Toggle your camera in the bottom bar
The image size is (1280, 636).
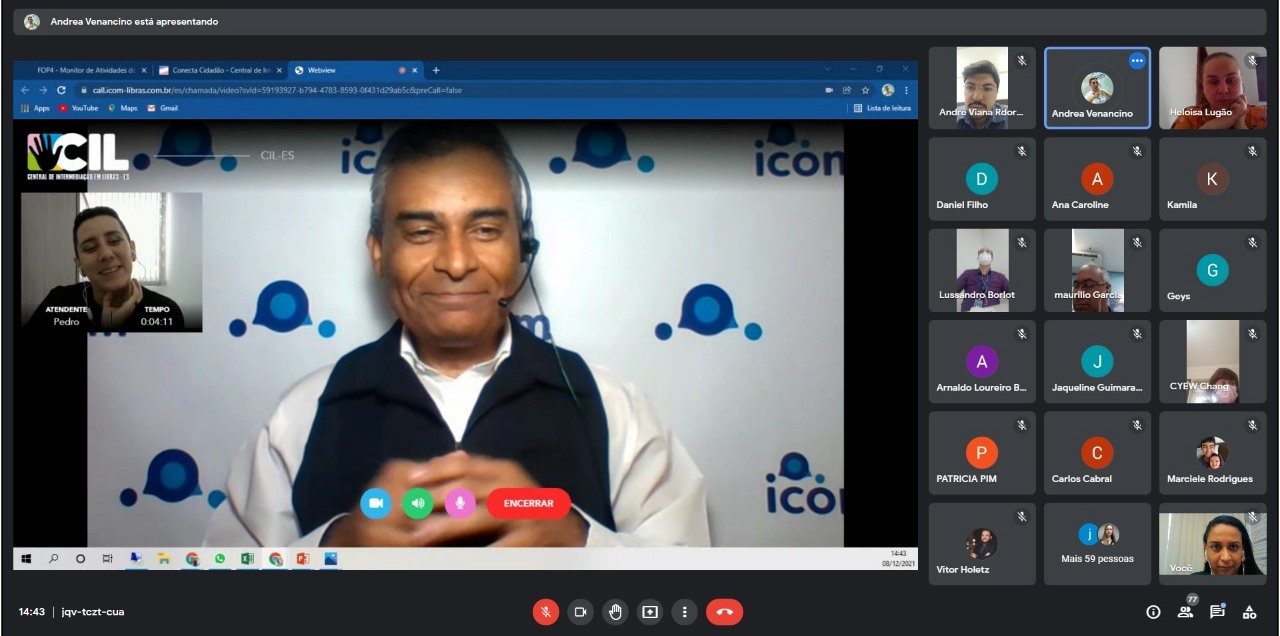pos(580,612)
